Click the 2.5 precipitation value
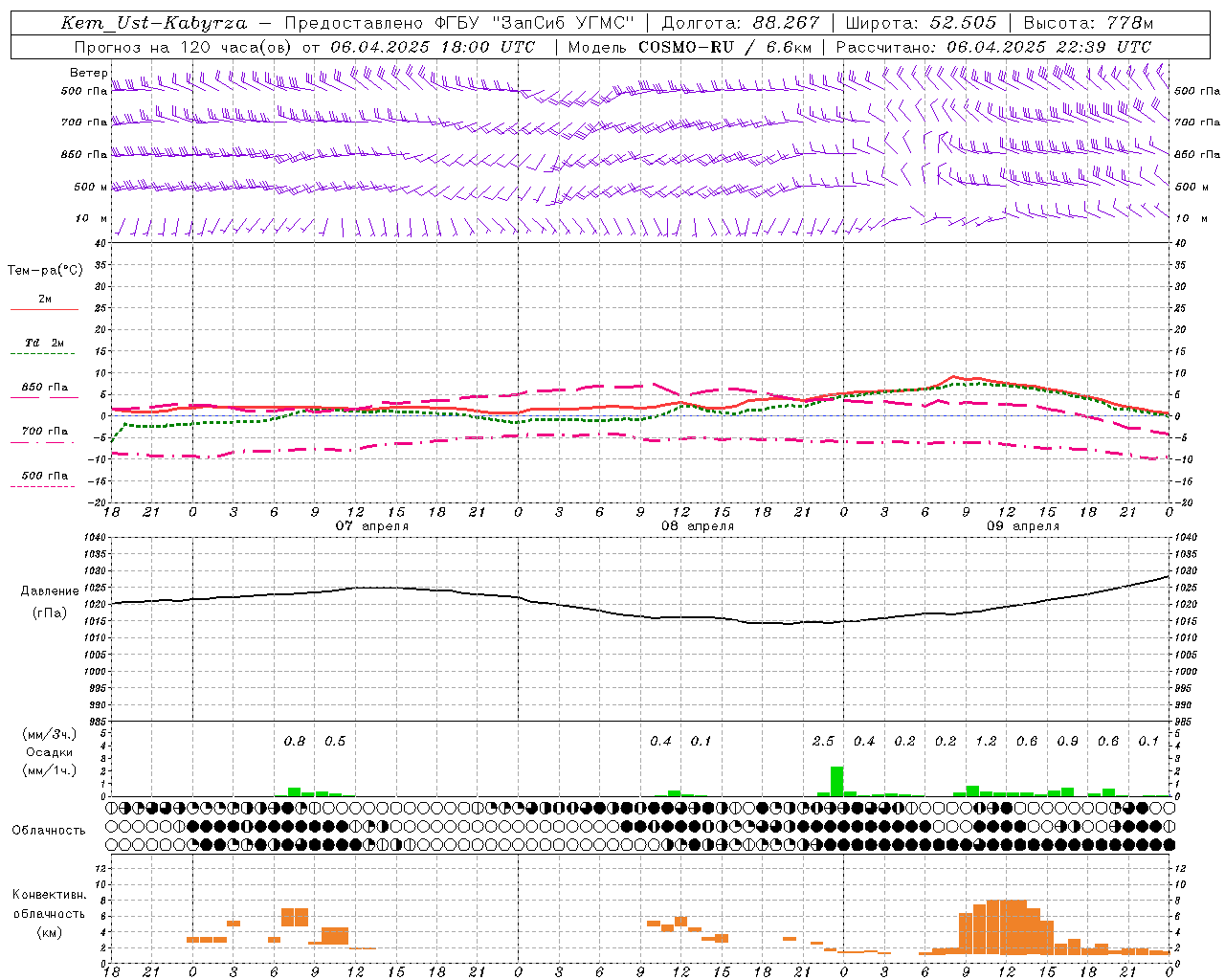The height and width of the screenshot is (980, 1225). 823,742
